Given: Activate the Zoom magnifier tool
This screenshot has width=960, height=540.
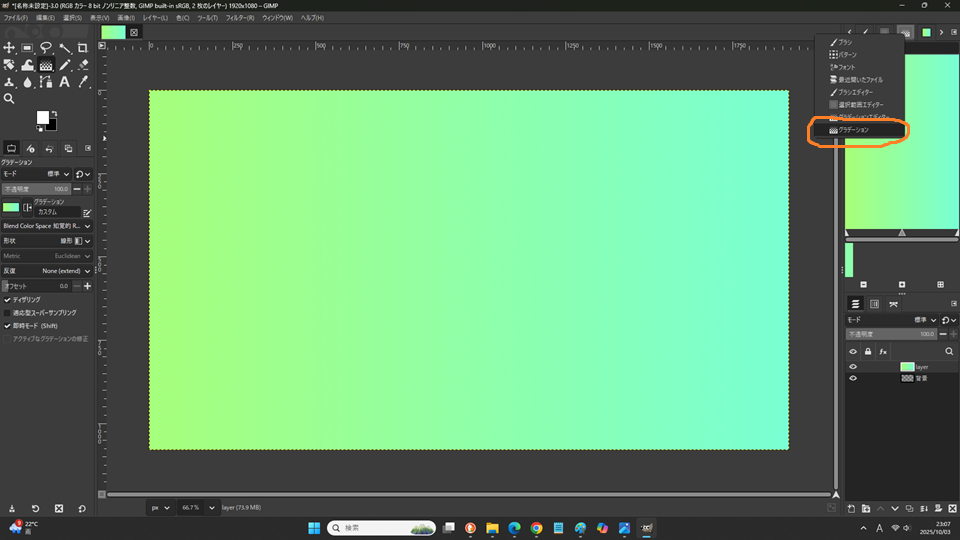Looking at the screenshot, I should click(x=10, y=99).
